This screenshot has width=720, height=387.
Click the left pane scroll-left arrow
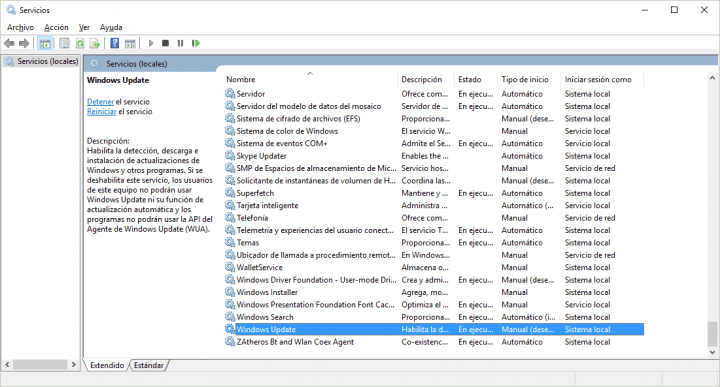7,365
